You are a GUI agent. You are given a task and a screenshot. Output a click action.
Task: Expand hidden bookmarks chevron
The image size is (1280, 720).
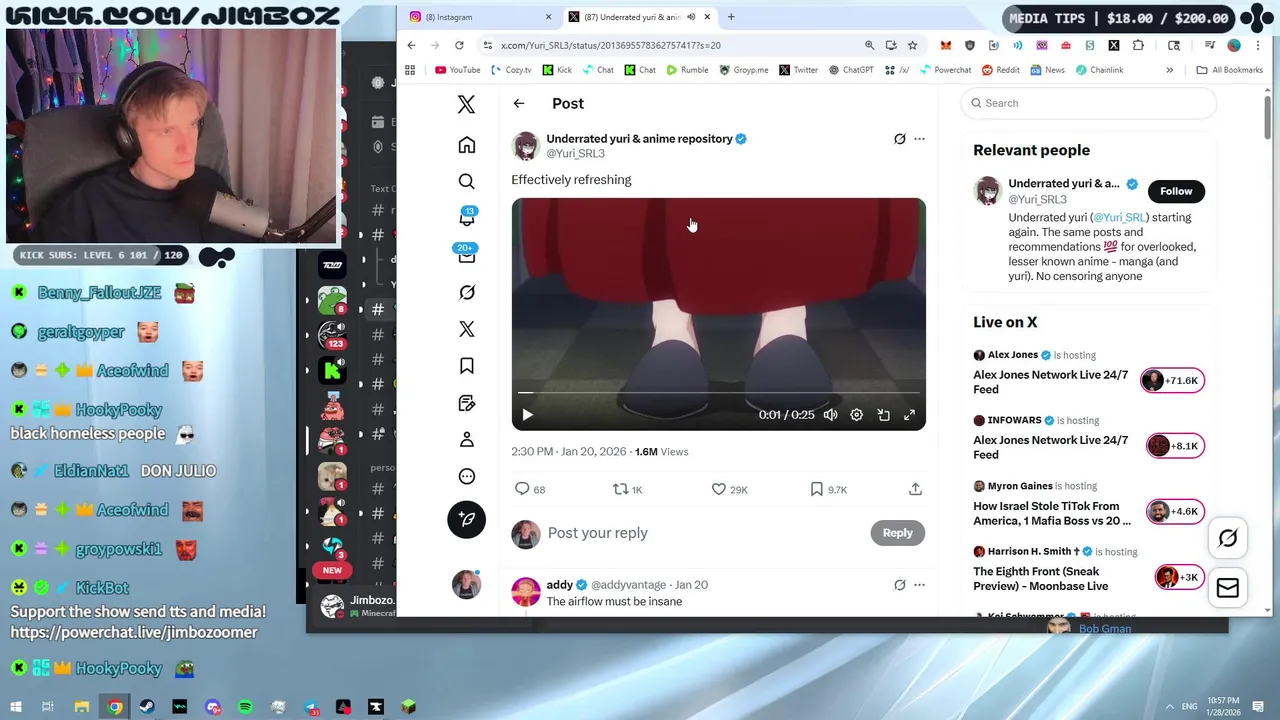click(x=1169, y=70)
